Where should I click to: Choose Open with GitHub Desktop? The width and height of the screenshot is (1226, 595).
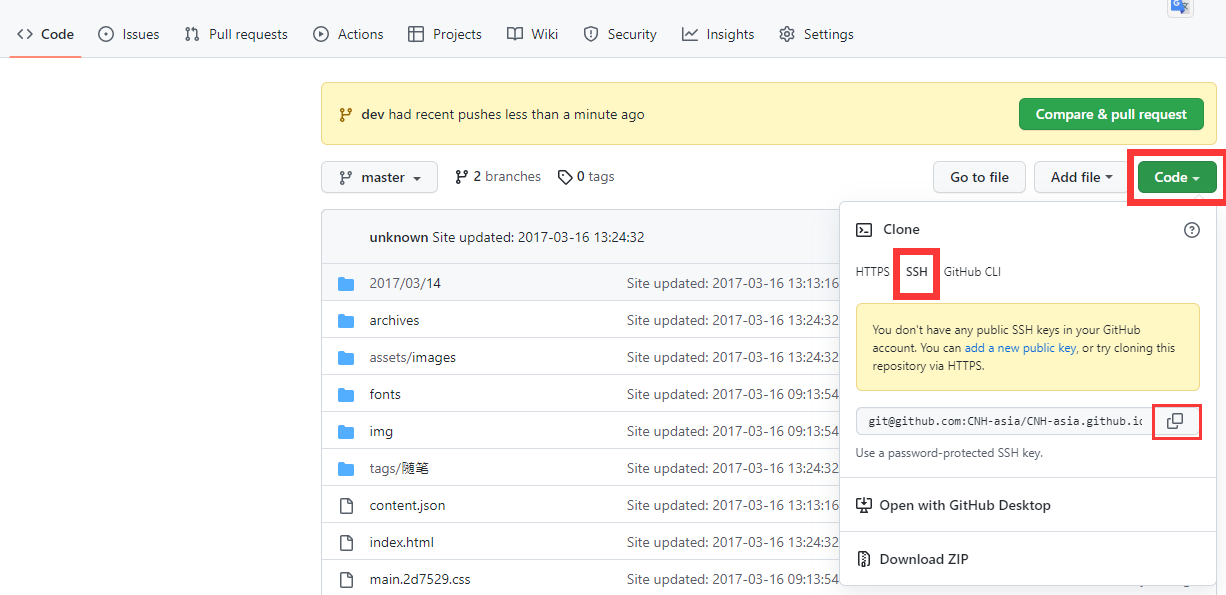(953, 505)
